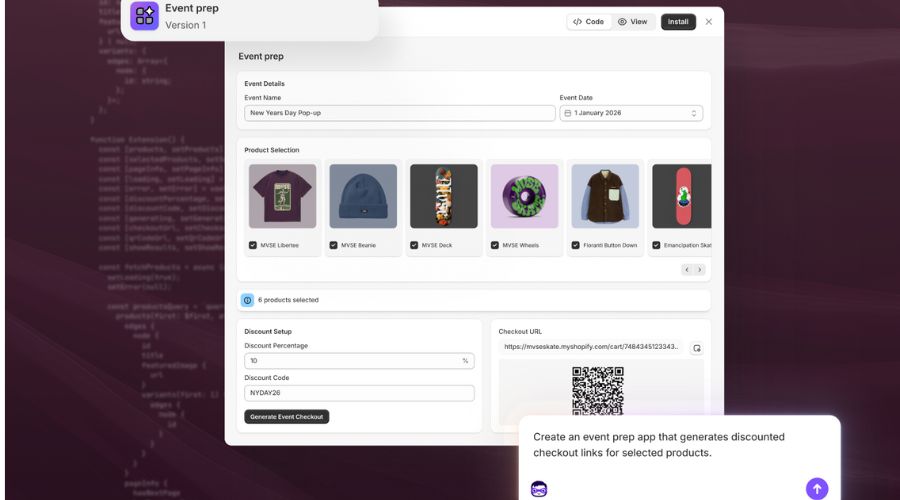Click the checkout QR code
This screenshot has width=900, height=500.
click(x=598, y=390)
